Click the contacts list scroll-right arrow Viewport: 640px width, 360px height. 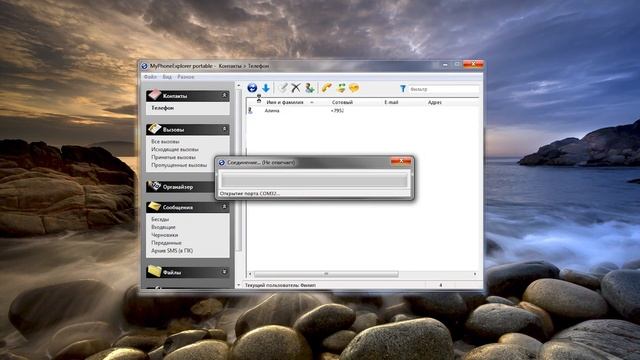click(x=475, y=274)
